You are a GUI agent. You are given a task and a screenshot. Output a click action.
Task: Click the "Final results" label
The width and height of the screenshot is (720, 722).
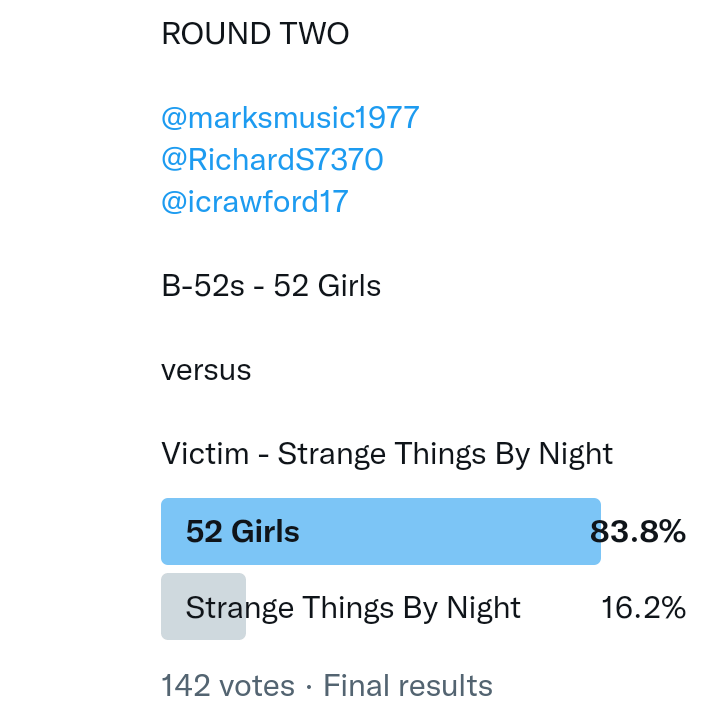click(x=408, y=686)
